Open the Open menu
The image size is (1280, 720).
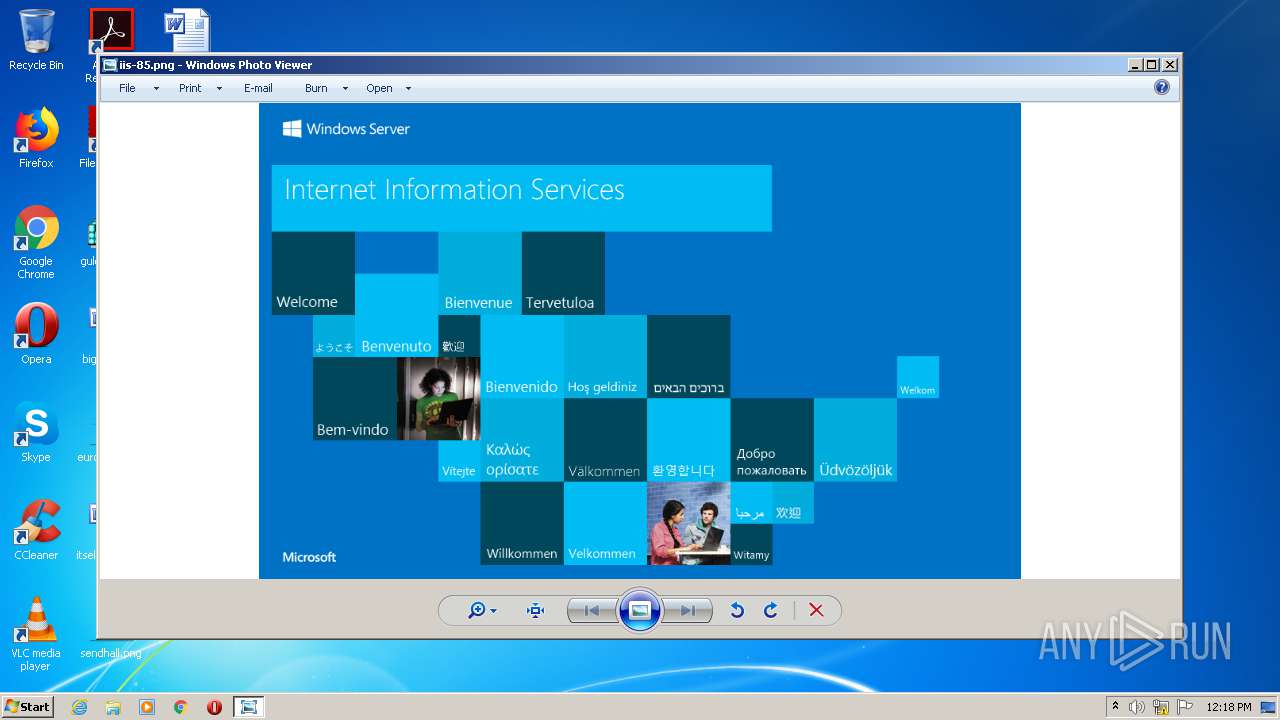379,88
